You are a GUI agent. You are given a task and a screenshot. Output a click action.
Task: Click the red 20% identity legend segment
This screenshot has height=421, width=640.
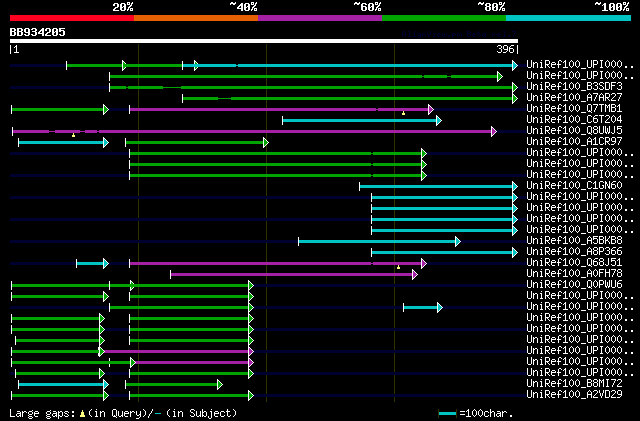click(72, 18)
